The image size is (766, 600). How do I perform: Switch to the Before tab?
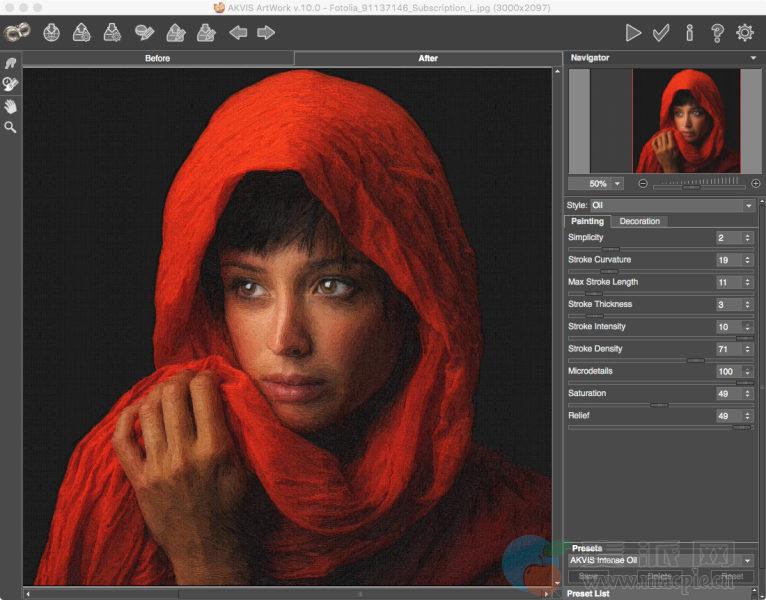click(158, 58)
